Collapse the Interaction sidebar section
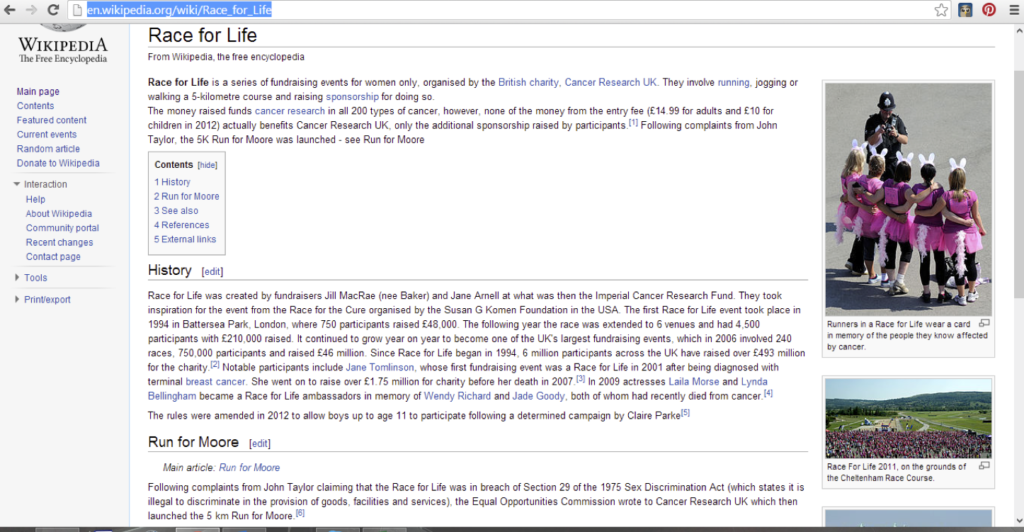1024x532 pixels. tap(17, 184)
